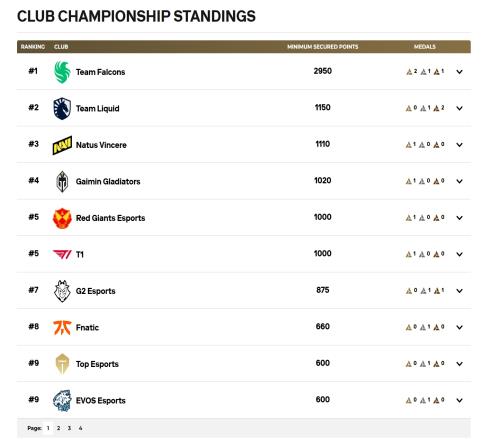Go to page 2 of standings
500x440 pixels.
tap(58, 428)
